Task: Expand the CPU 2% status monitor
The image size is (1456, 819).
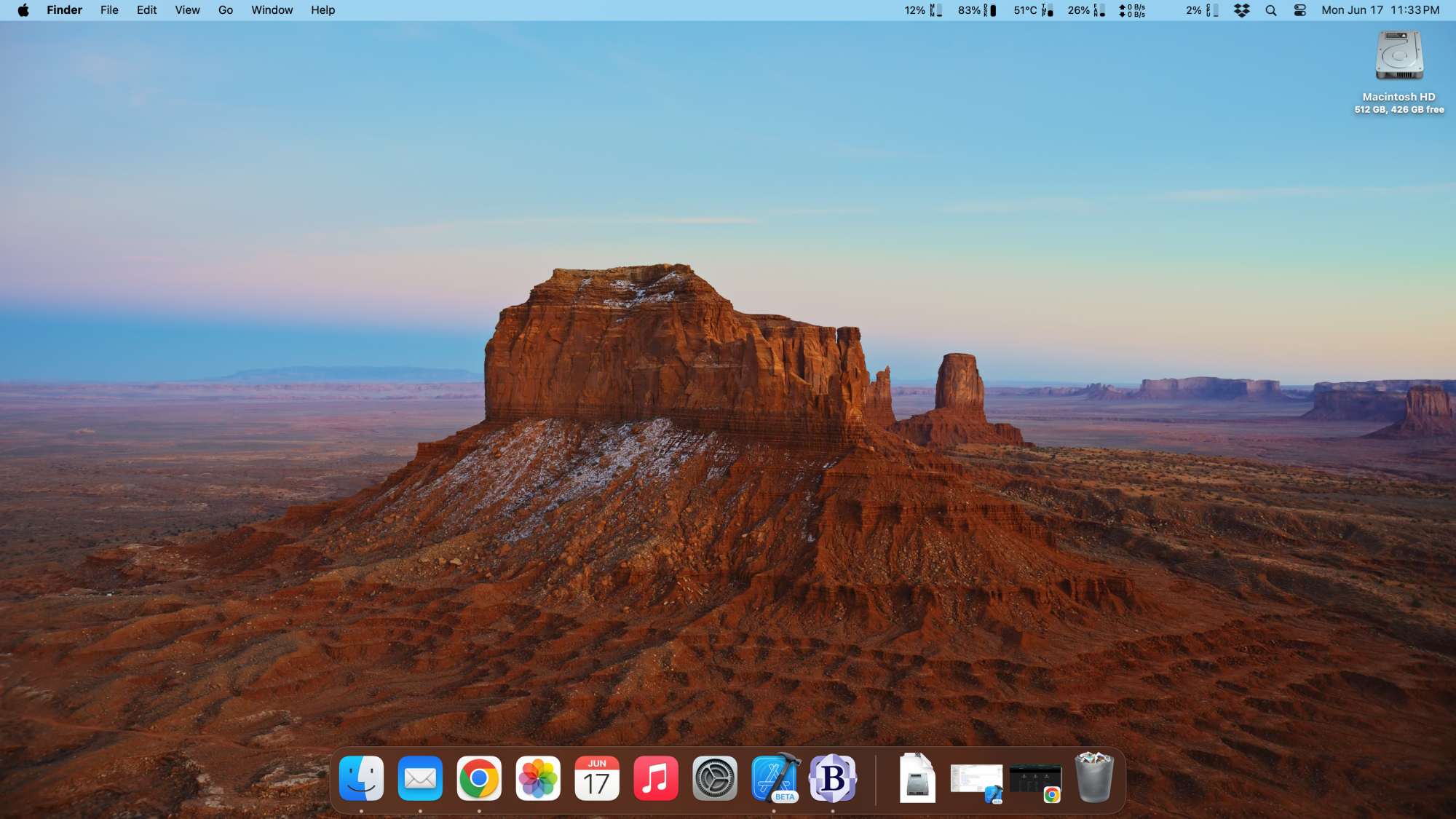Action: coord(1201,10)
